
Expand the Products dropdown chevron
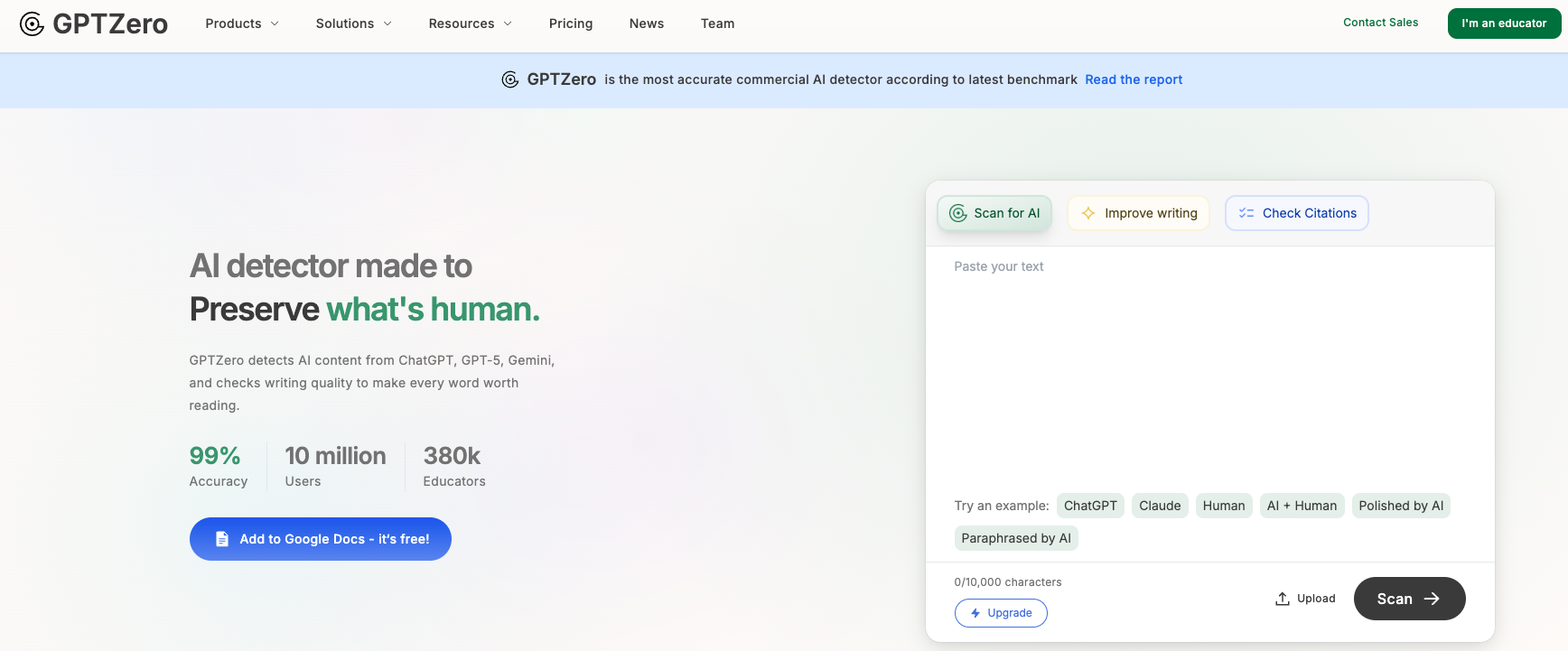[x=275, y=23]
